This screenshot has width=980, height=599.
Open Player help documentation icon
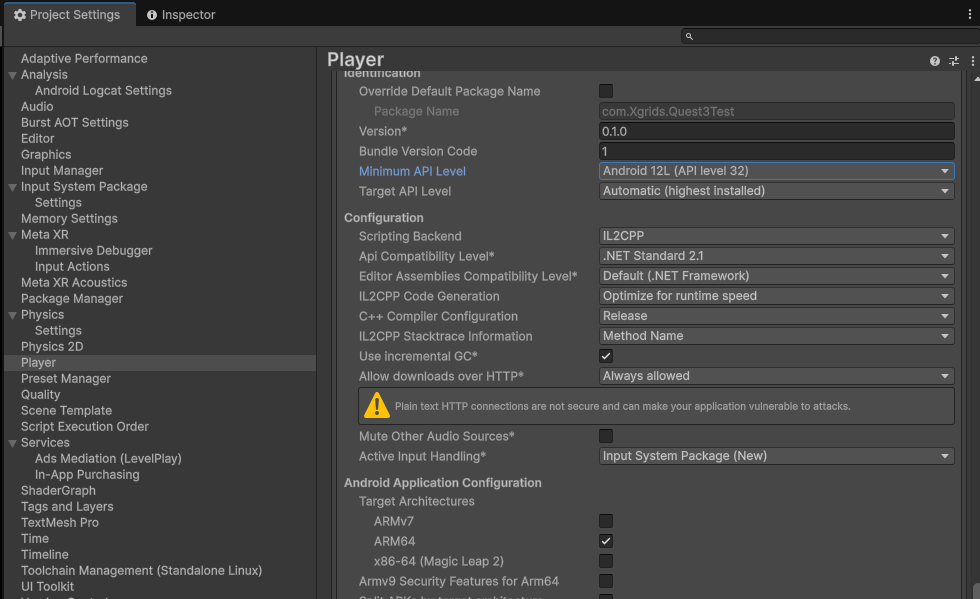click(934, 61)
